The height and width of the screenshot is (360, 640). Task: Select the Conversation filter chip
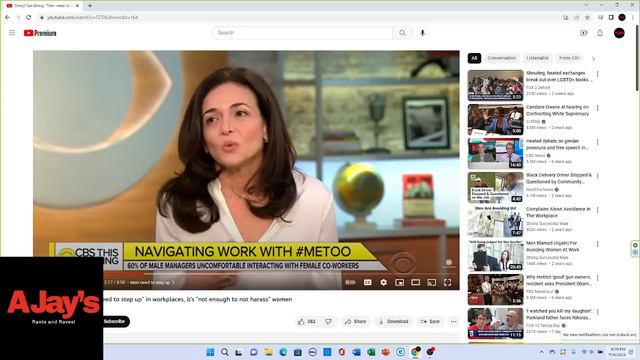coord(502,58)
